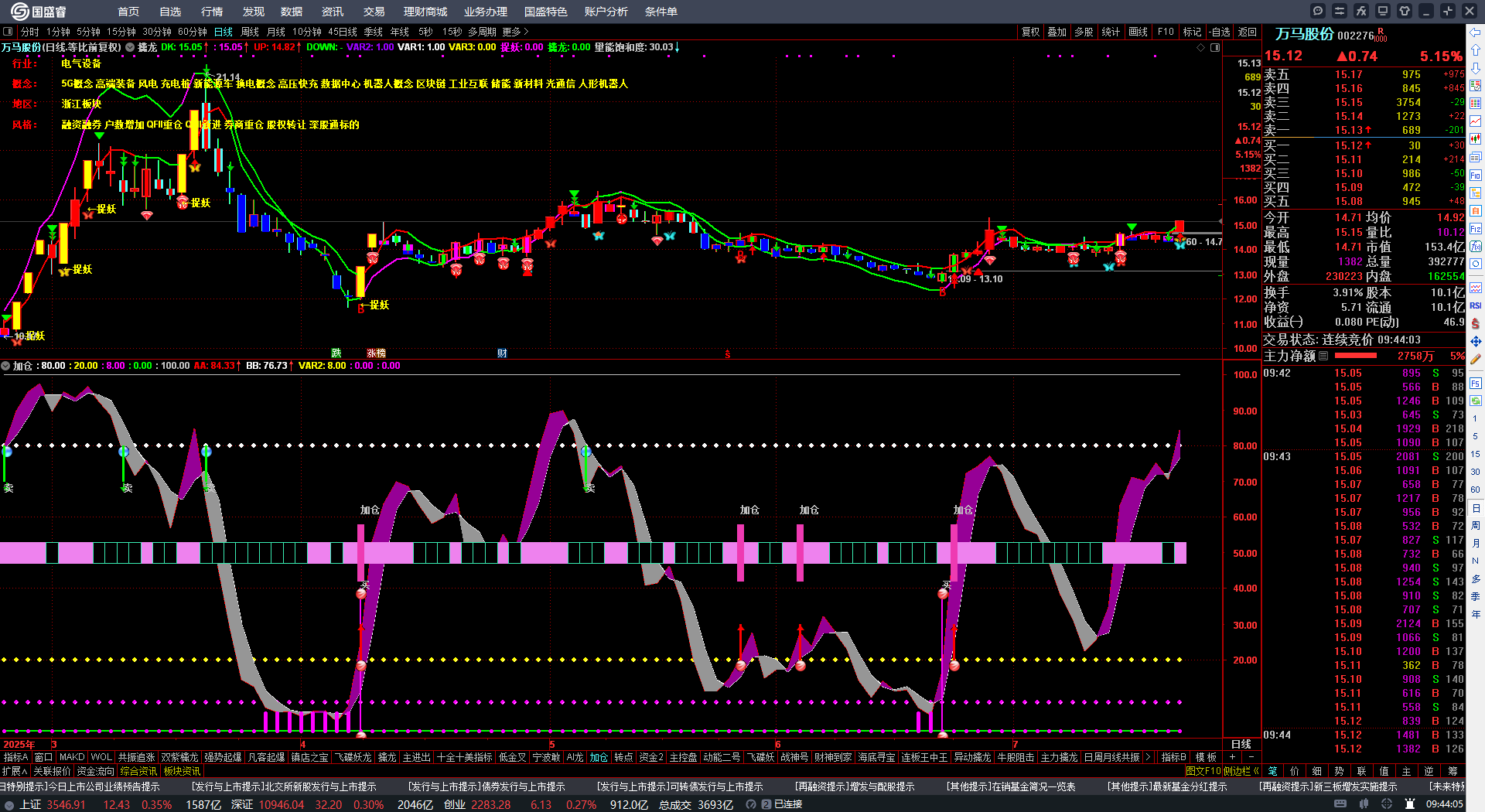Click the 国盛睿 logo in title bar
The width and height of the screenshot is (1485, 812).
coord(39,12)
